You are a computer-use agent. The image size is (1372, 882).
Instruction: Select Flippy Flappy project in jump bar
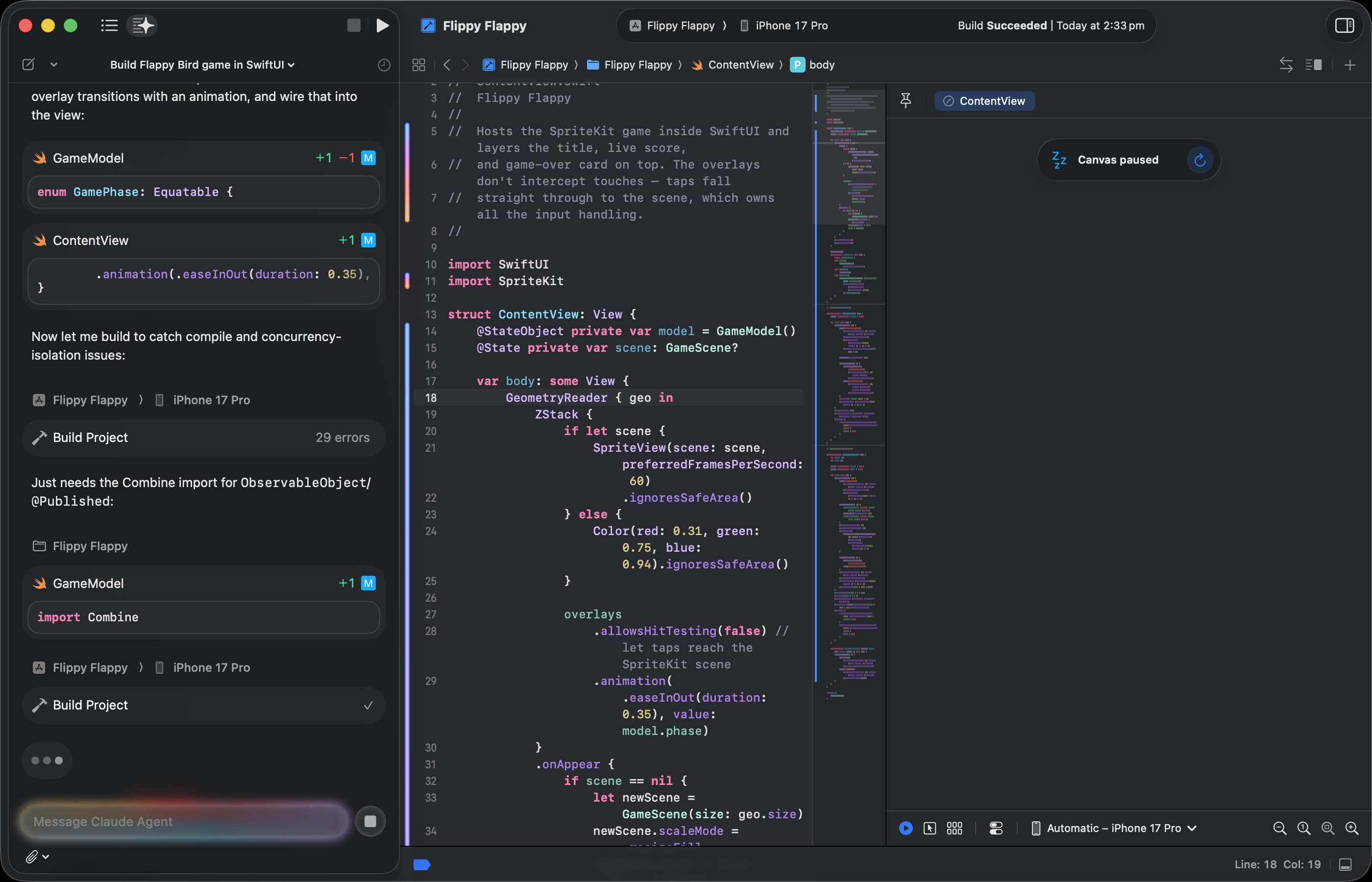click(525, 65)
